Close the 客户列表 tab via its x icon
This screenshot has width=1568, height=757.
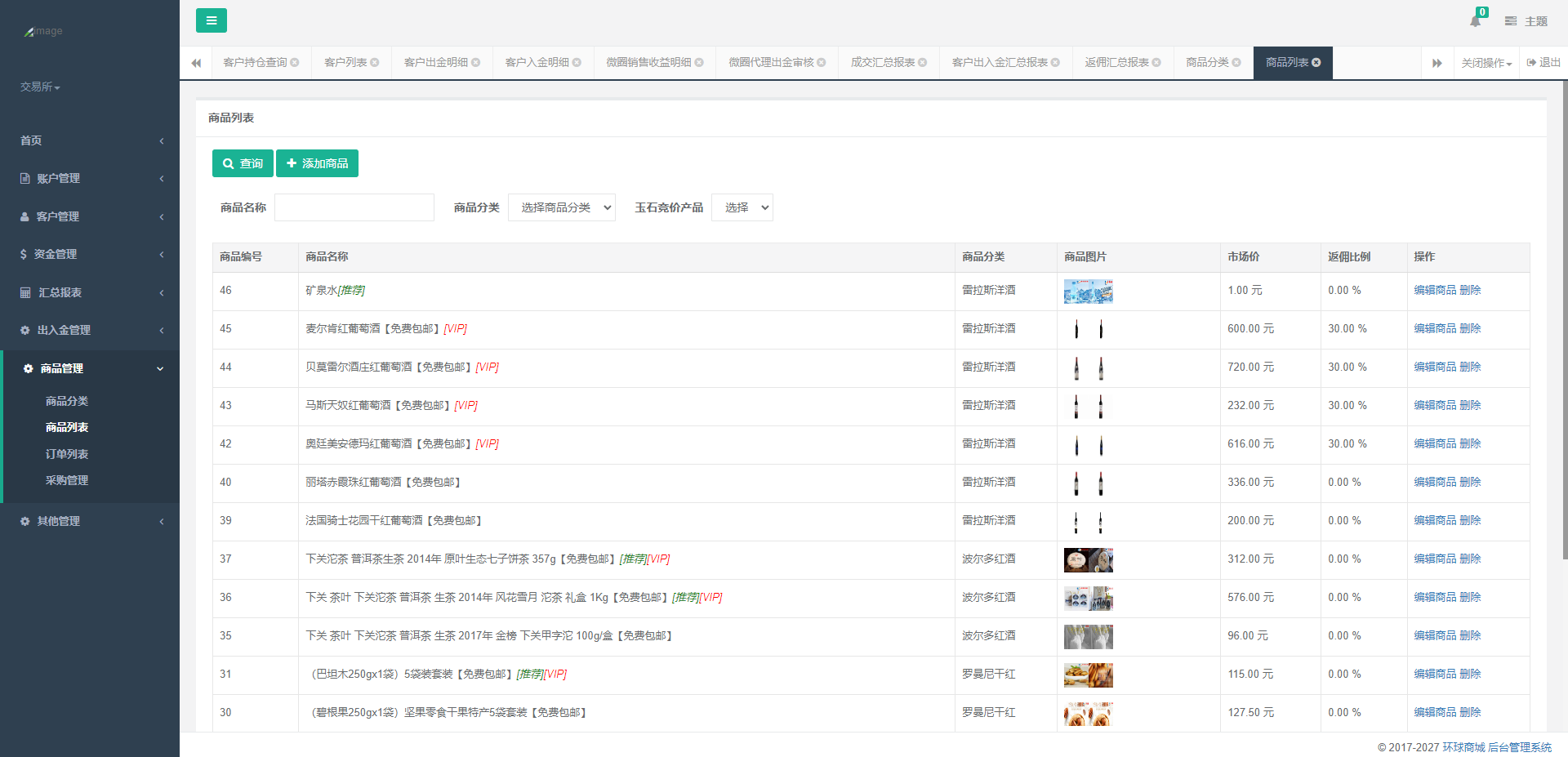tap(375, 62)
